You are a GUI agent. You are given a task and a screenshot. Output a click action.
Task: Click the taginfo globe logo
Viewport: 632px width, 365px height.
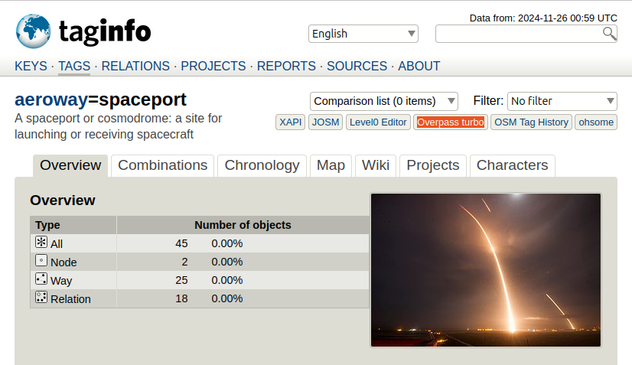33,31
